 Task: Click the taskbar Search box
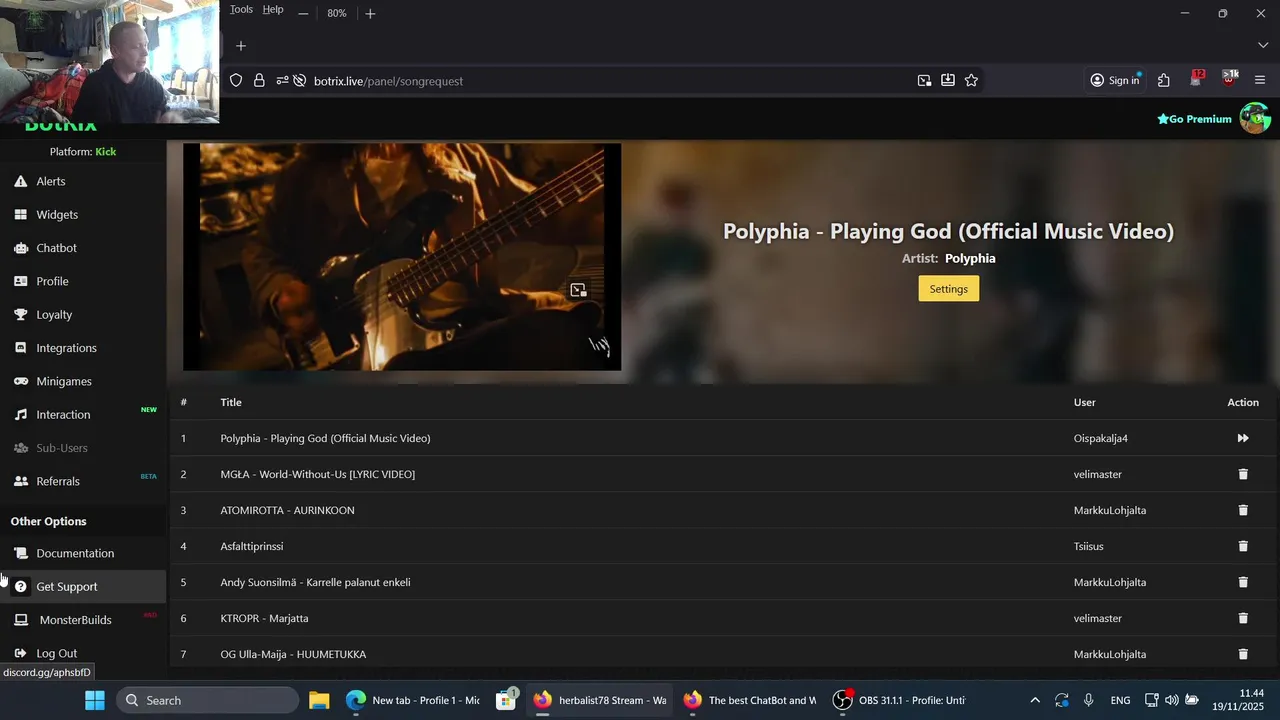(208, 700)
